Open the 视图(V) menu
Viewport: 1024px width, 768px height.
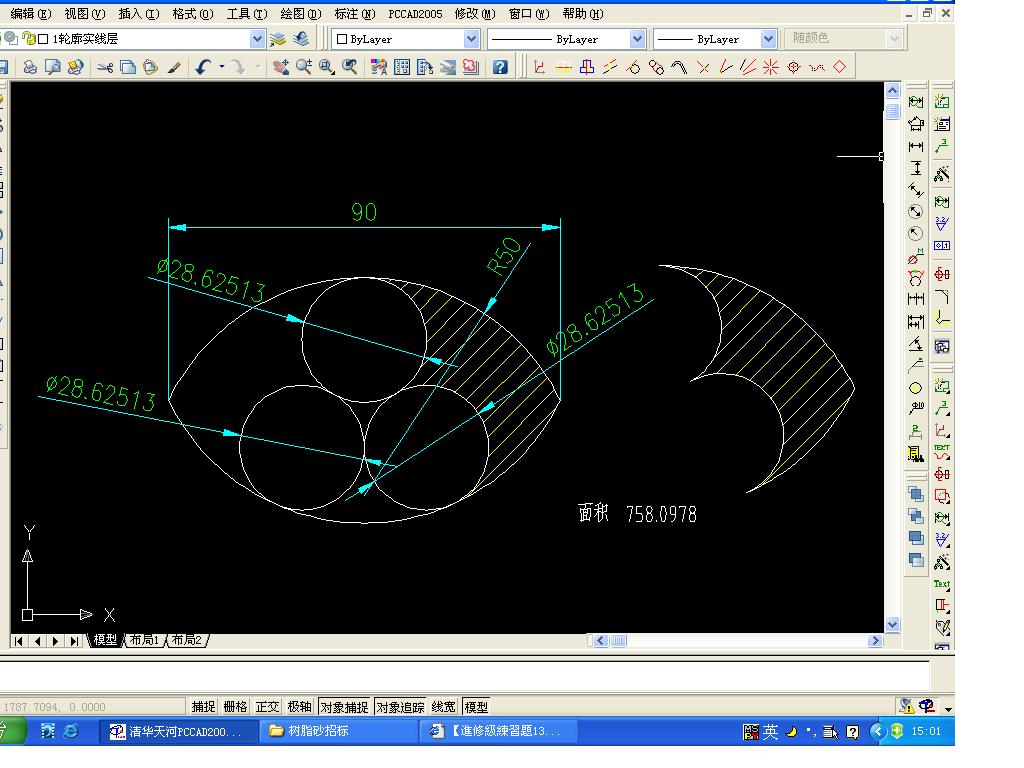(x=85, y=14)
